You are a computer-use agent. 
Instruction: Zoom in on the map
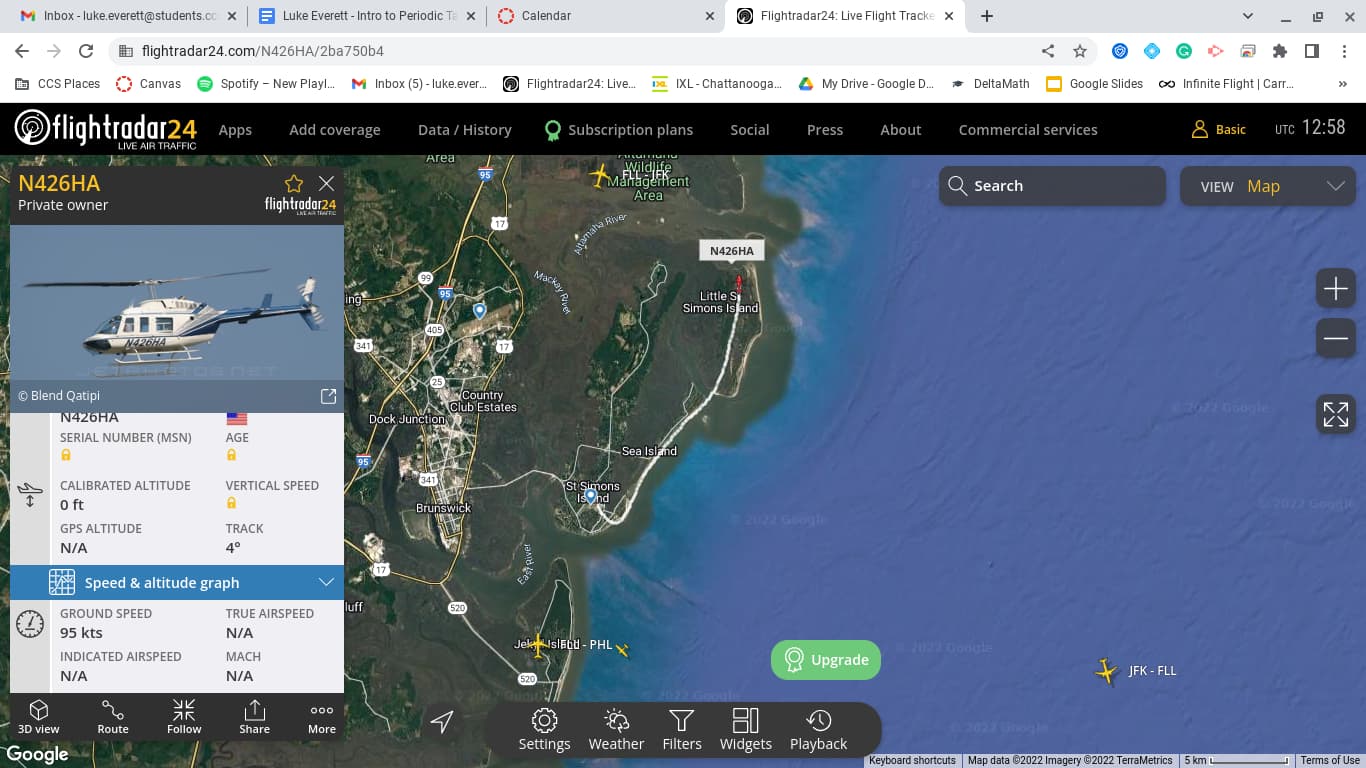[1336, 289]
